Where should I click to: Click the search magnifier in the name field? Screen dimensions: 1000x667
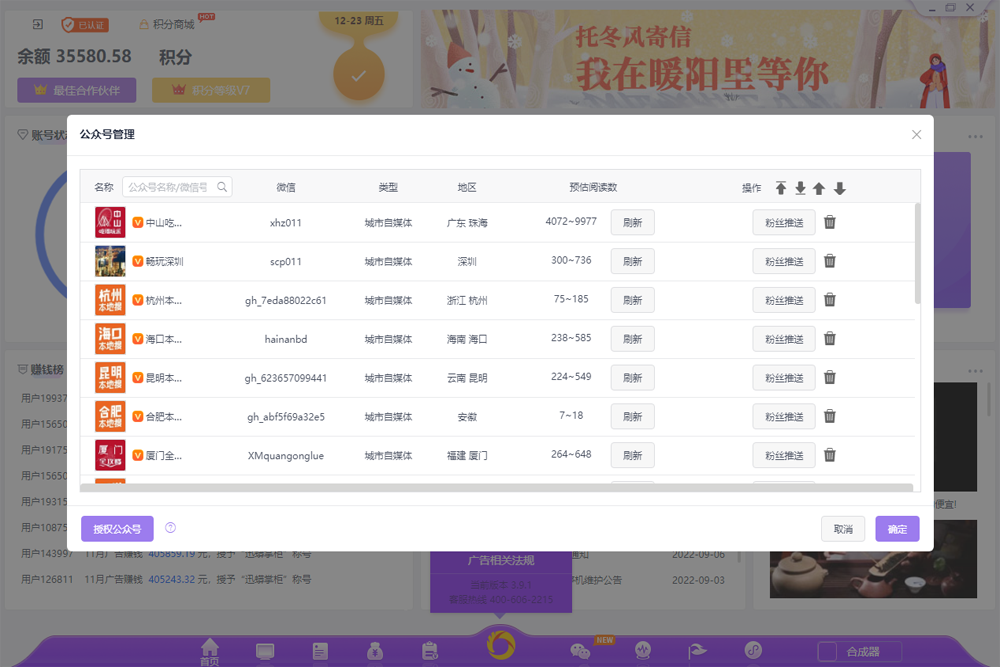[222, 186]
